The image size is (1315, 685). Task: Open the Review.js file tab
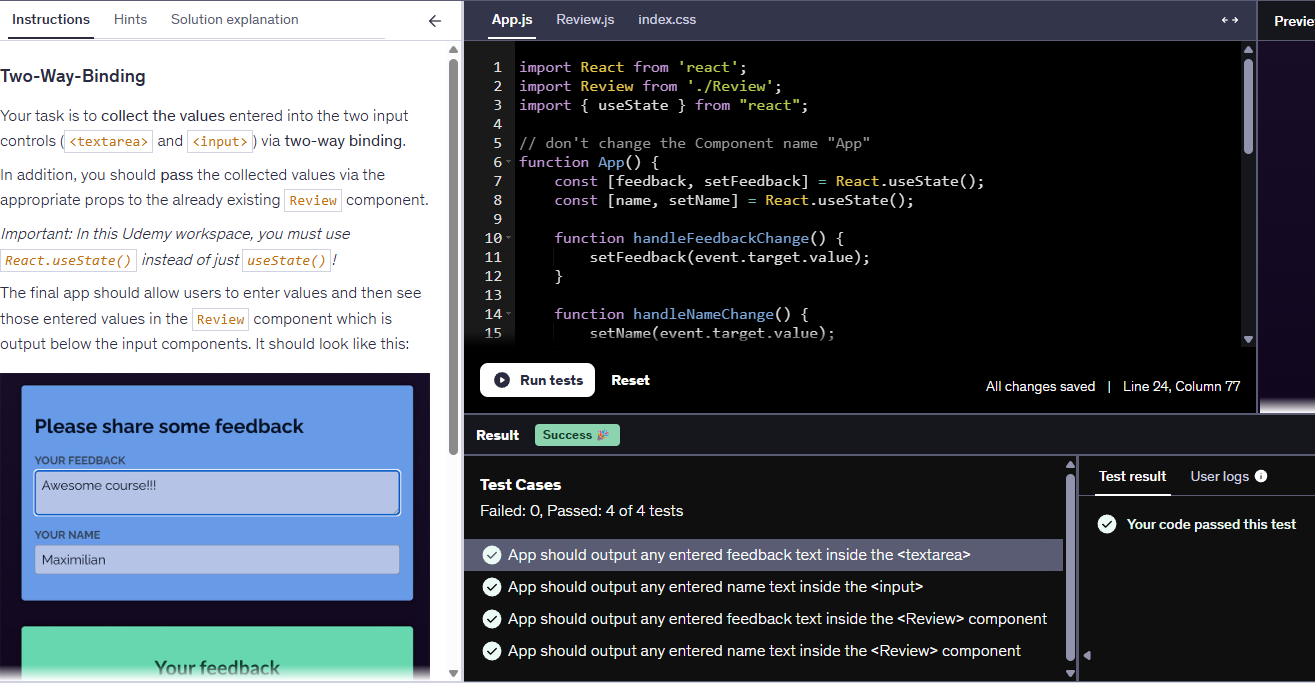585,20
